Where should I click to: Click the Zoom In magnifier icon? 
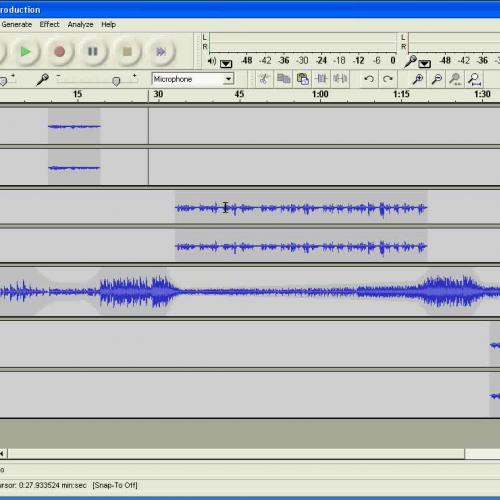pyautogui.click(x=418, y=79)
